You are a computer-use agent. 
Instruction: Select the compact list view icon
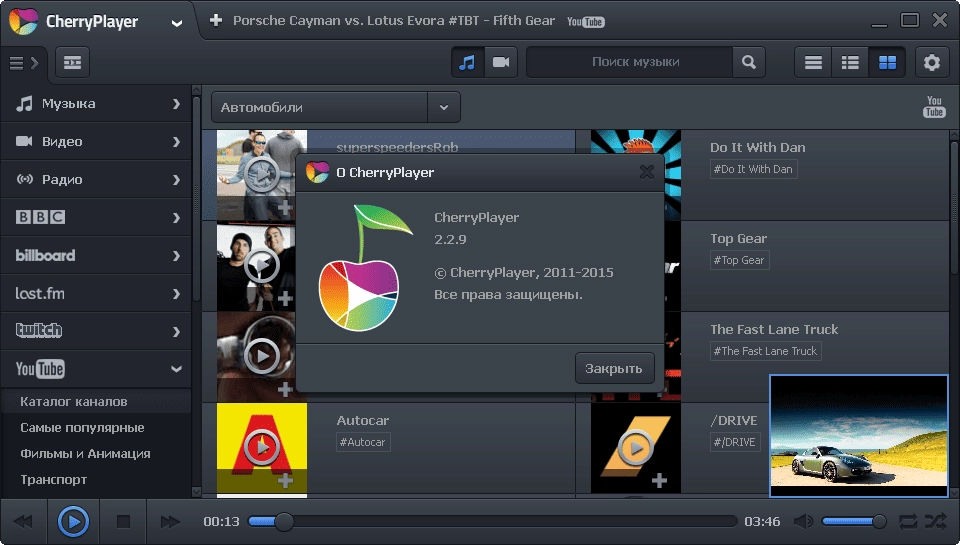point(813,62)
